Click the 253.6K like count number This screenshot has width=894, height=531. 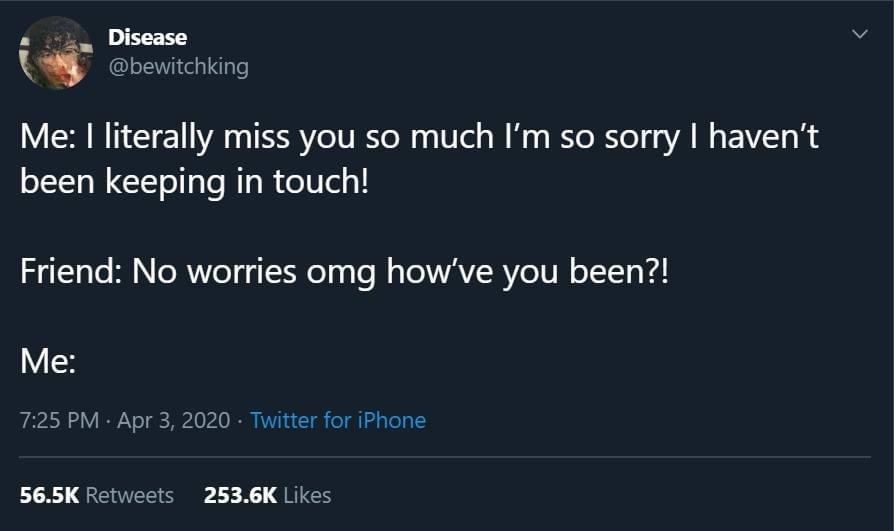[240, 495]
